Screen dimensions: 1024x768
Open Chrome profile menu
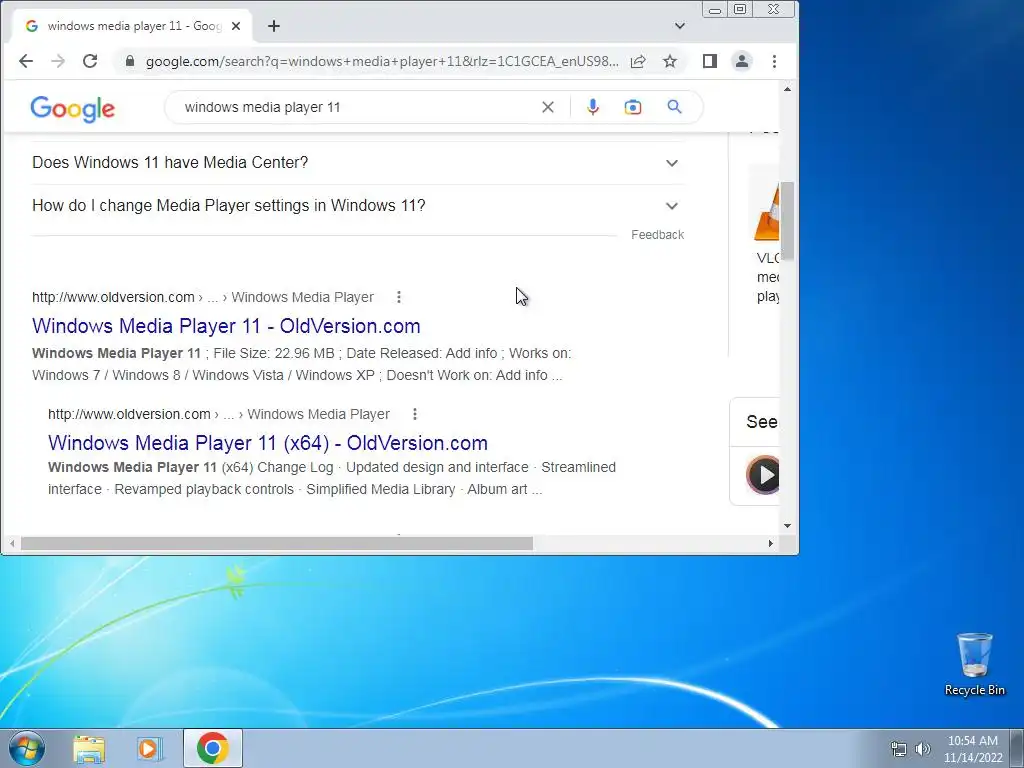coord(742,61)
